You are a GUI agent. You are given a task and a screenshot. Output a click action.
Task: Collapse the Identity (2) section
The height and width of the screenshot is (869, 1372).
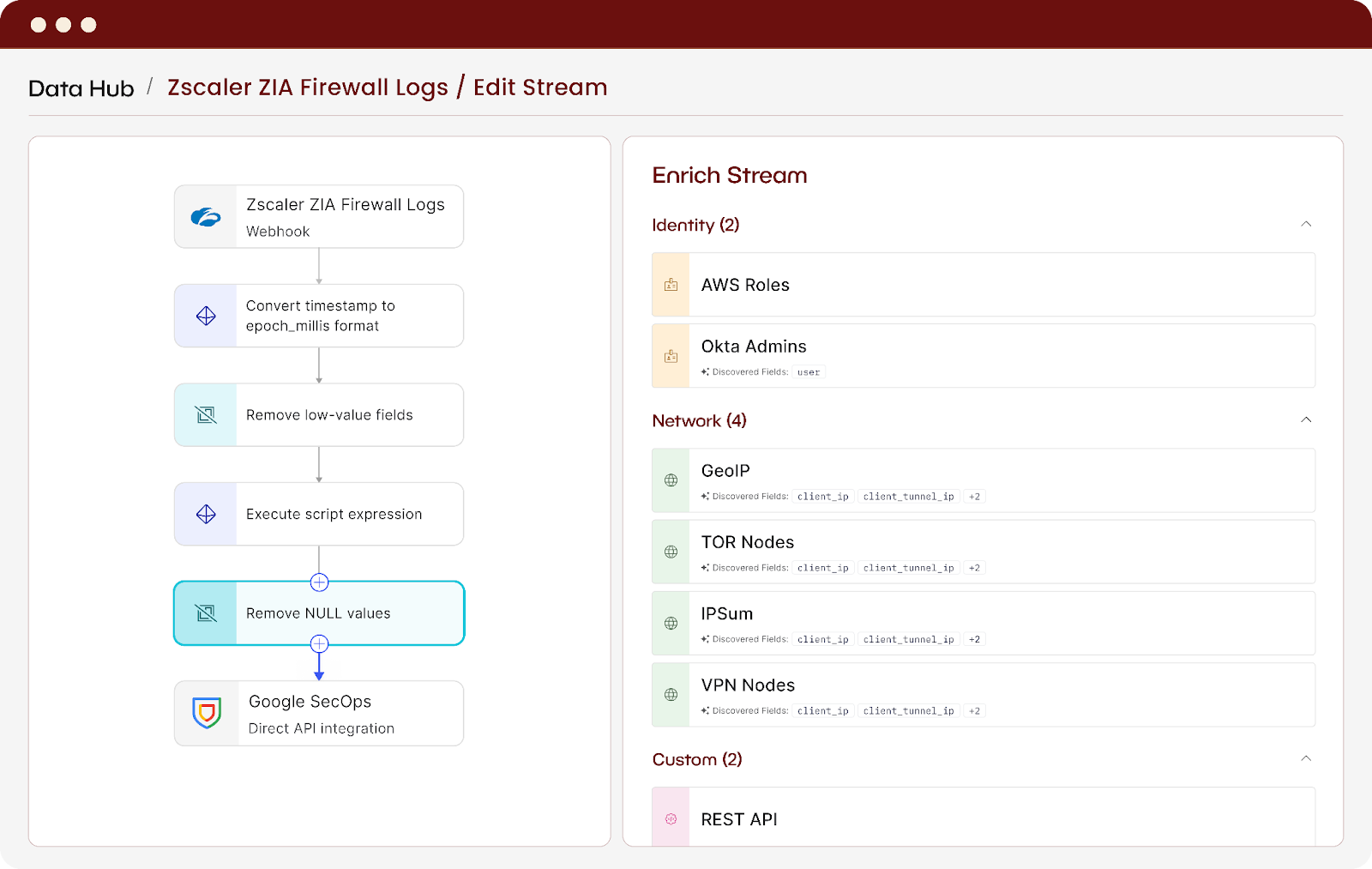1306,224
